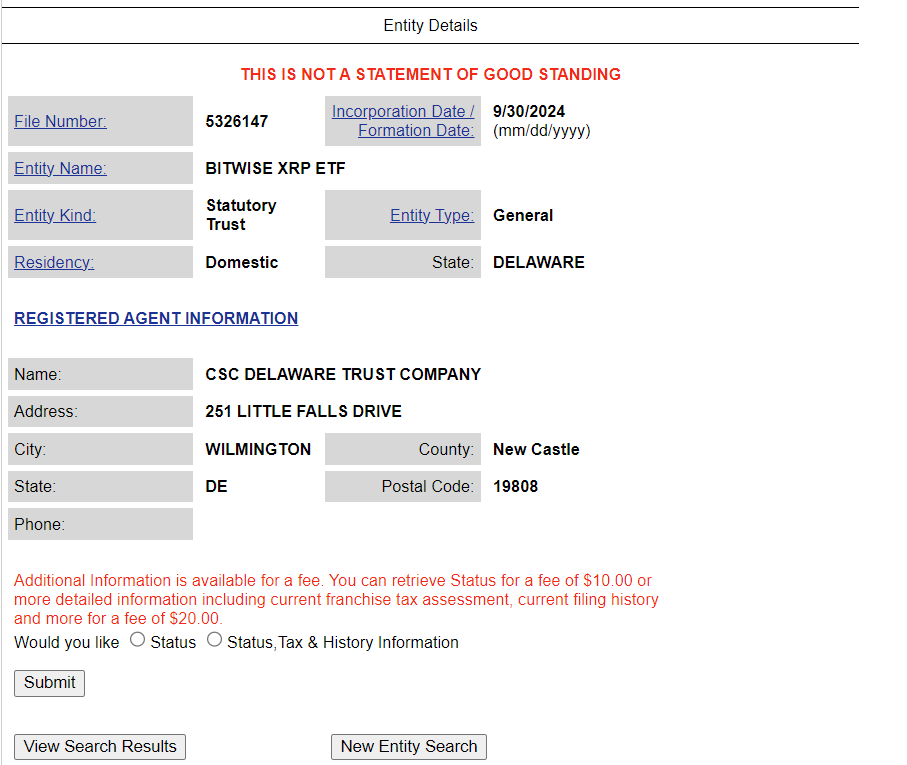Image resolution: width=907 pixels, height=765 pixels.
Task: Click the Residency link
Action: pos(54,262)
